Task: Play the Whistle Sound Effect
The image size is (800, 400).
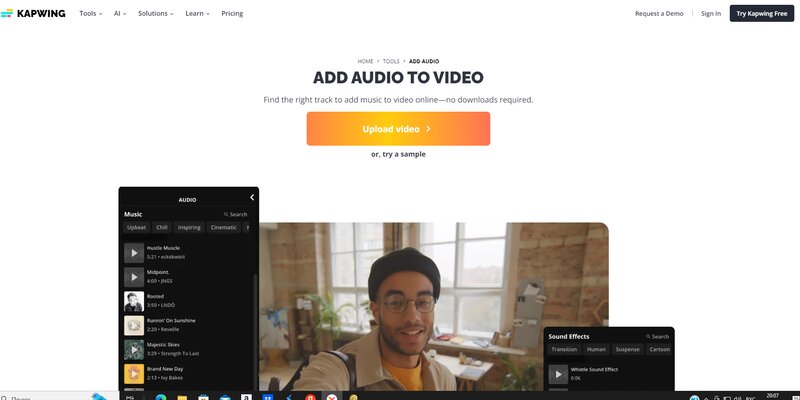Action: [x=558, y=374]
